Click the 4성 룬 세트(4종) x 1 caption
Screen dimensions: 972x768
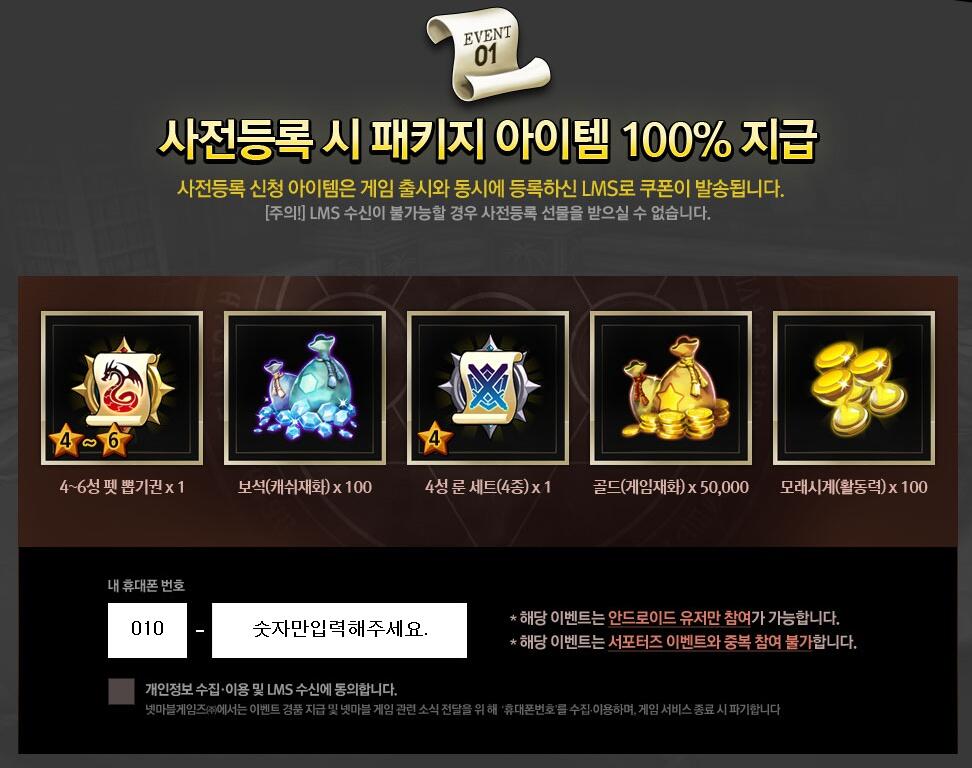(x=488, y=487)
